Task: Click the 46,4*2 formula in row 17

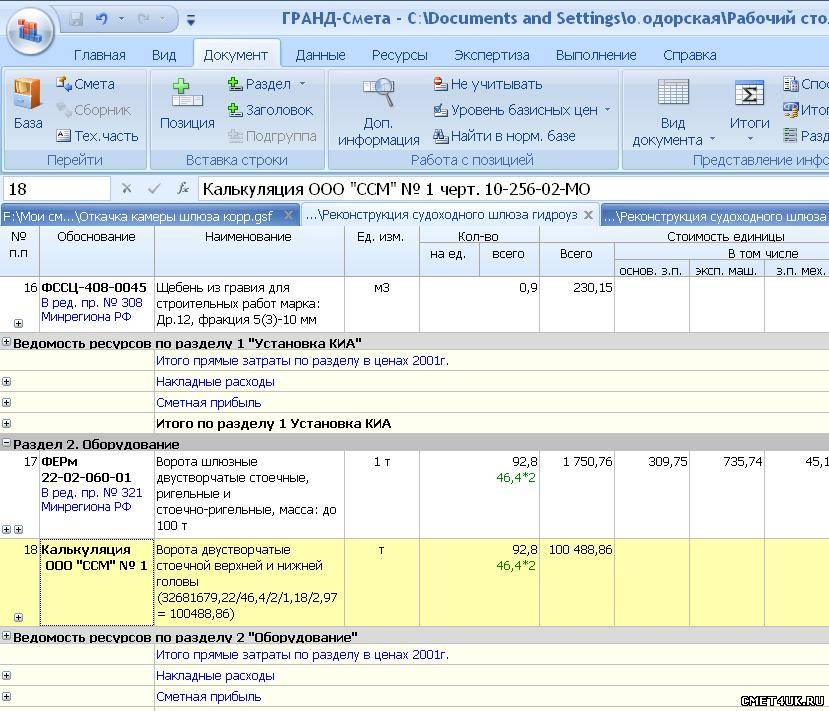Action: coord(515,478)
